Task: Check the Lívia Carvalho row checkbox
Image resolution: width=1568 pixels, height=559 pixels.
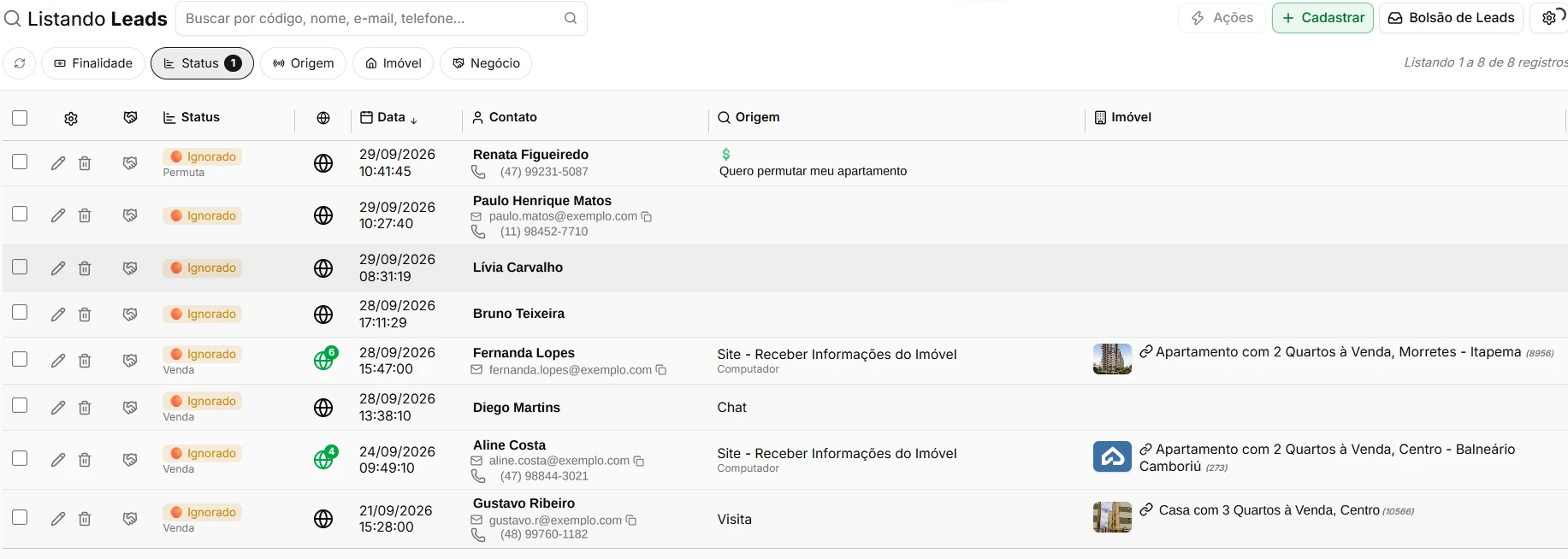Action: coord(20,267)
